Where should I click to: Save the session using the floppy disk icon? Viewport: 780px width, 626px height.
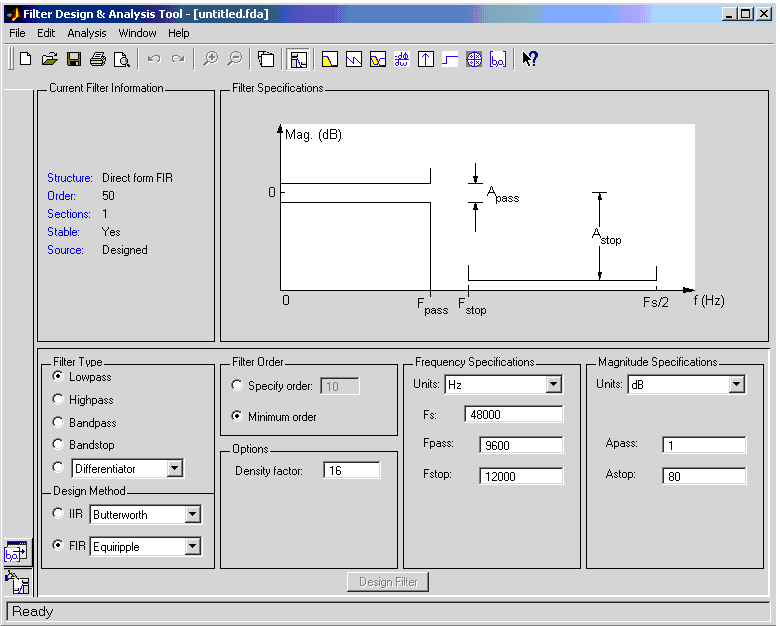click(73, 59)
